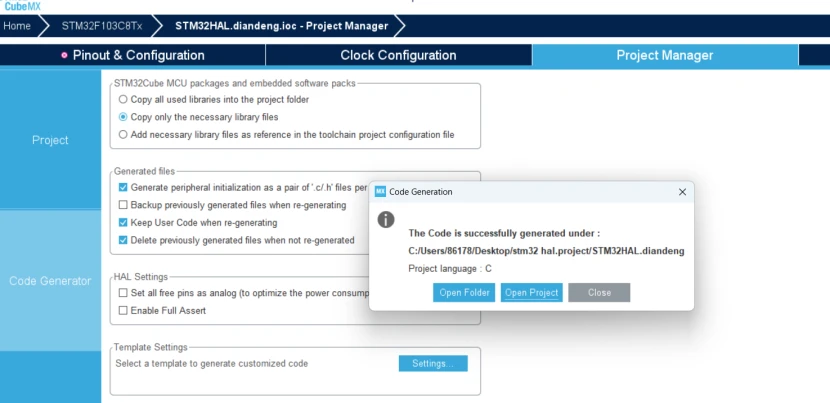Close the Code Generation dialog with X

[682, 192]
